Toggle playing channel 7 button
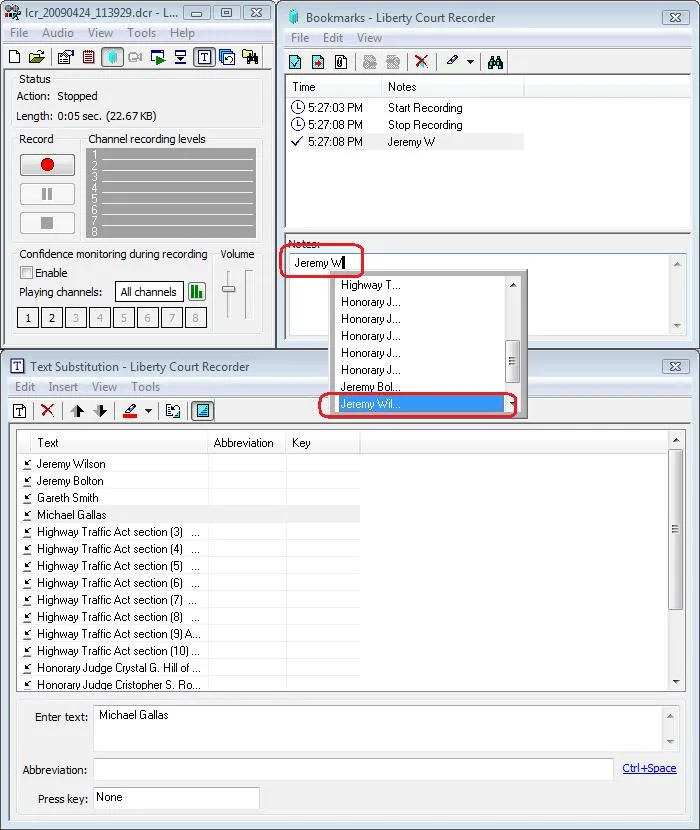The height and width of the screenshot is (830, 700). point(172,318)
